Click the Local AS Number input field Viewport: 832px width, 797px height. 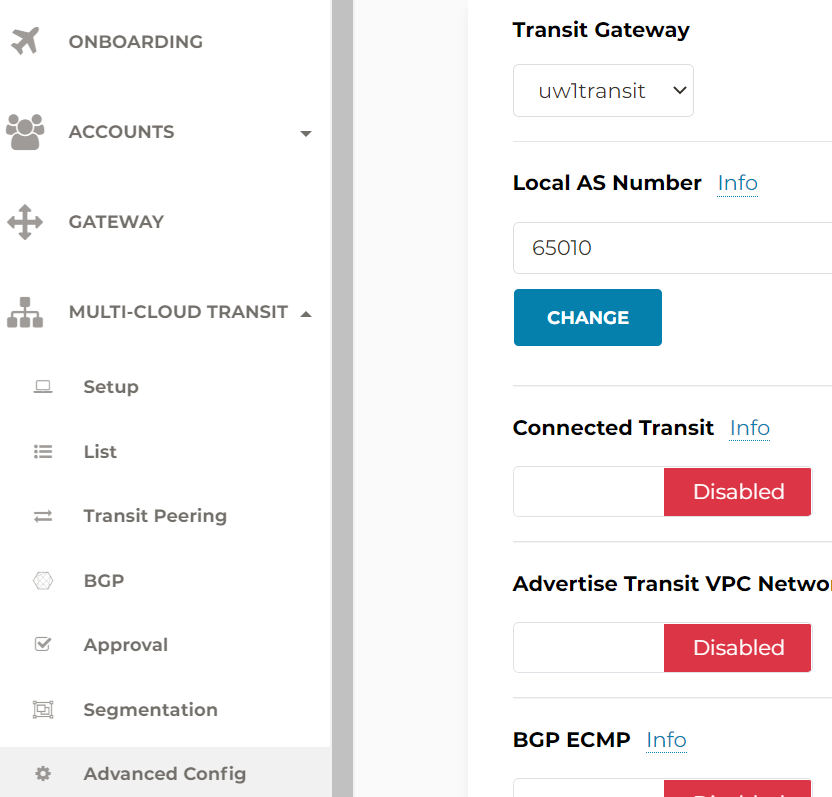point(672,248)
